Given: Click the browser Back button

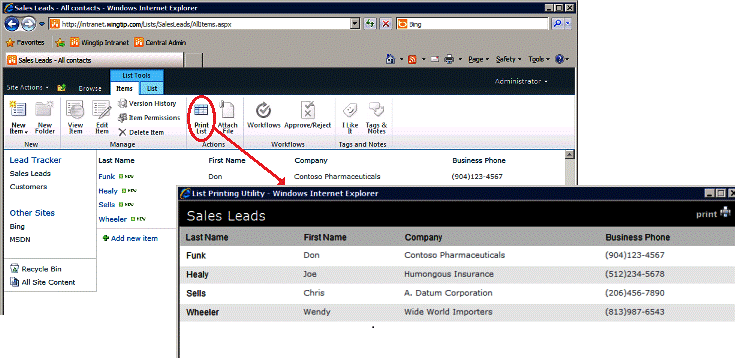Looking at the screenshot, I should click(x=13, y=23).
